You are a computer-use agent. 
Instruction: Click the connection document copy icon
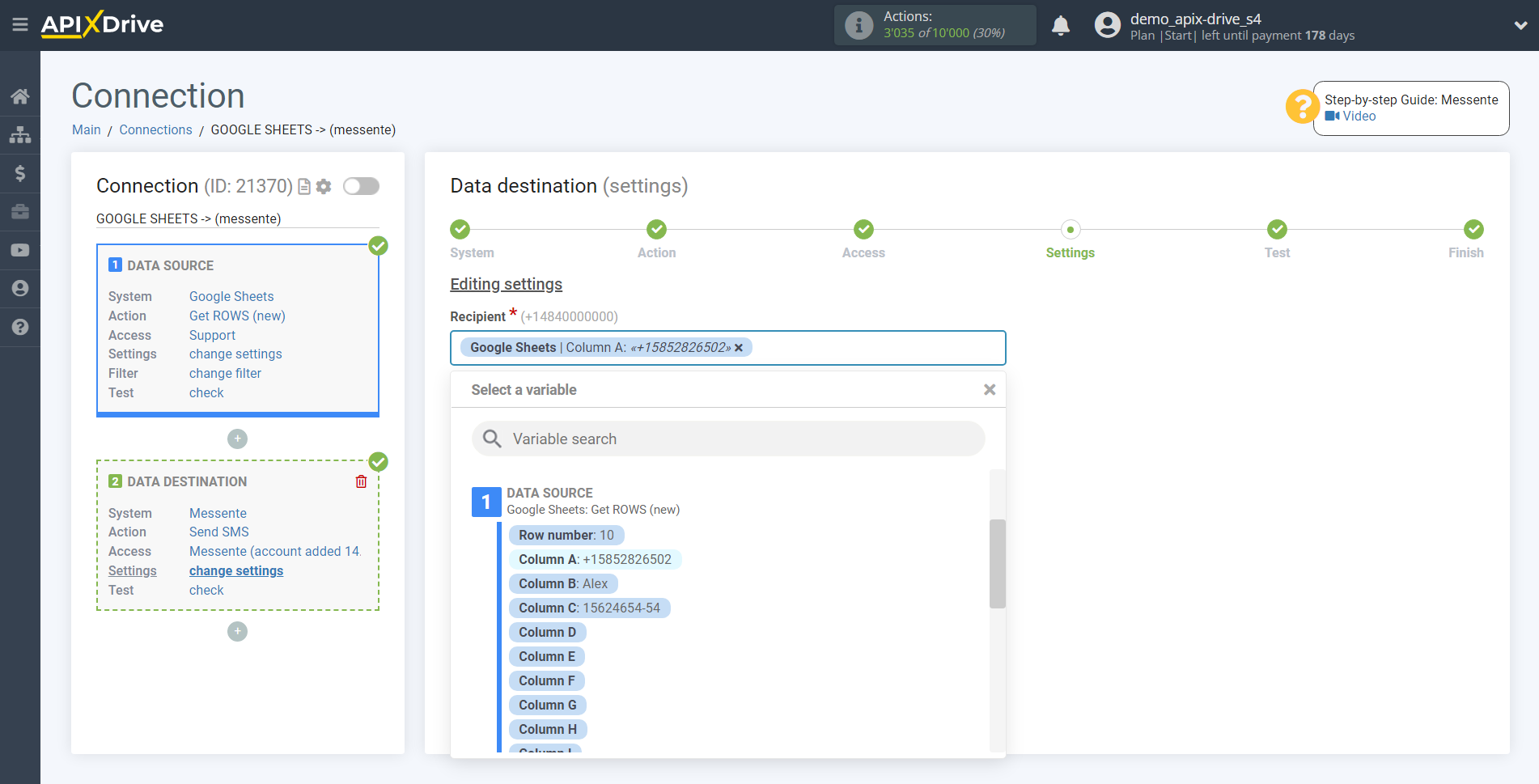tap(304, 187)
